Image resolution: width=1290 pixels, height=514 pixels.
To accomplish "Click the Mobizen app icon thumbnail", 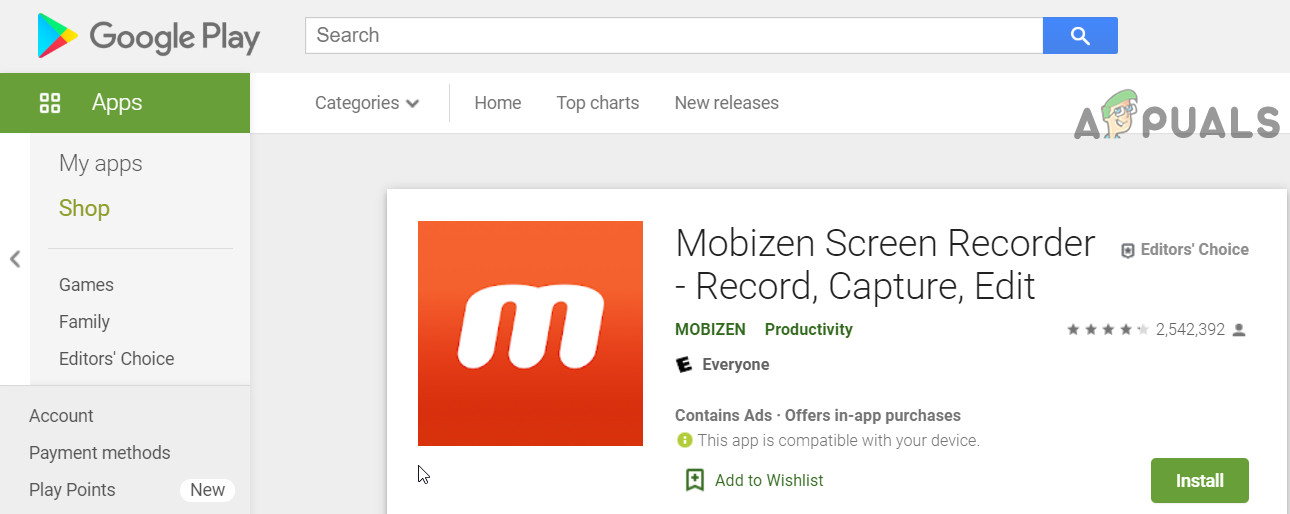I will click(x=530, y=333).
